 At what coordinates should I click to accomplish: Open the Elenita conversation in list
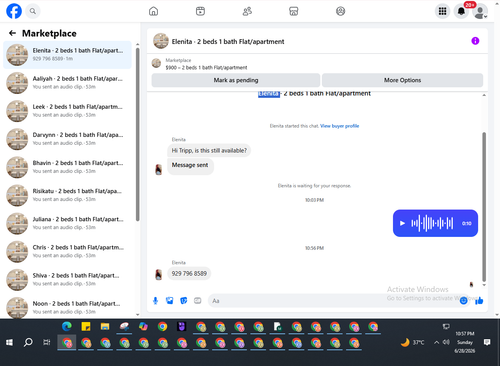(67, 55)
